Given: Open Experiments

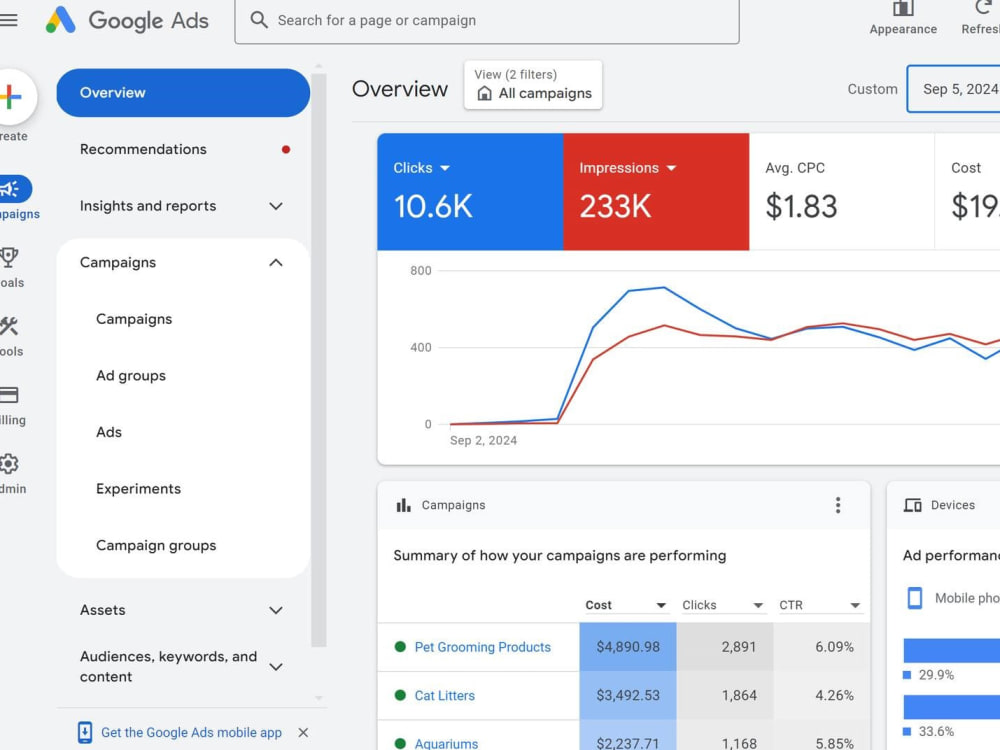Looking at the screenshot, I should (138, 489).
